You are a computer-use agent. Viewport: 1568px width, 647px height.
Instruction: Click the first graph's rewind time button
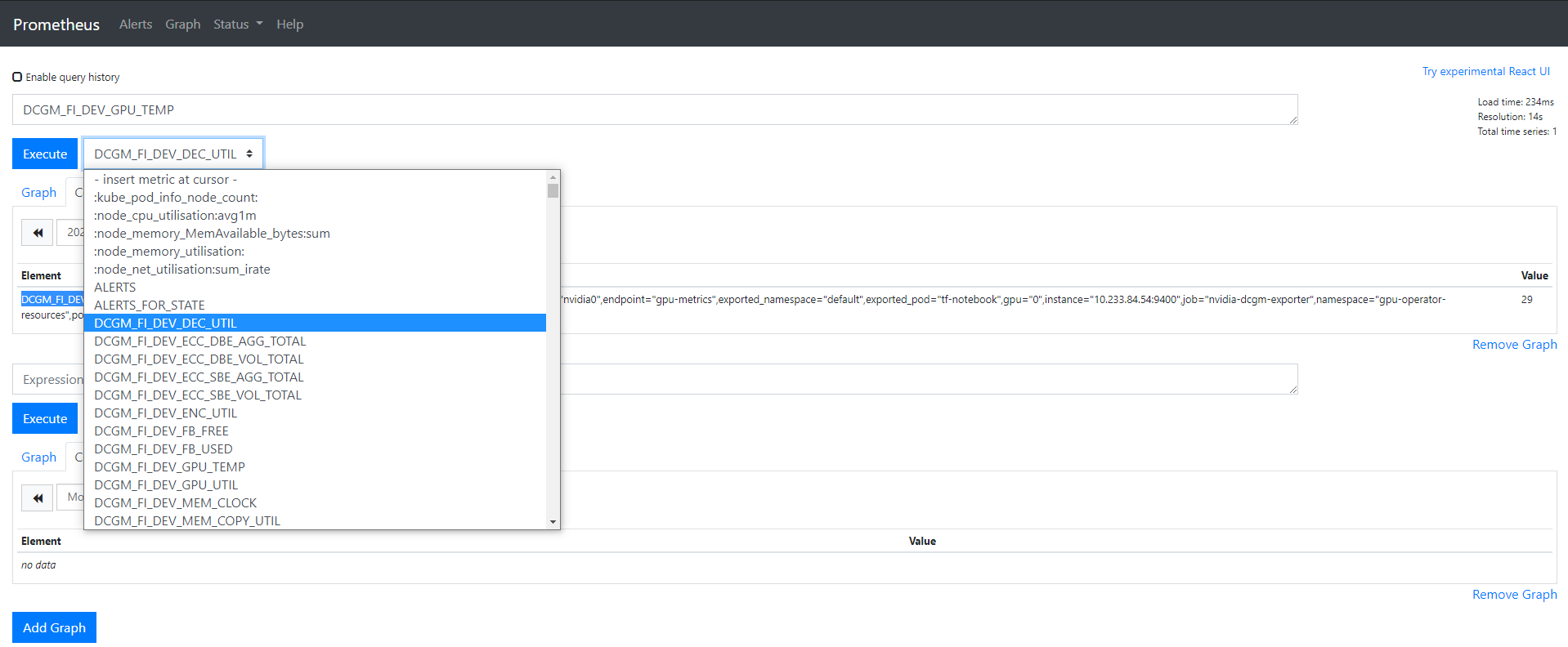38,233
